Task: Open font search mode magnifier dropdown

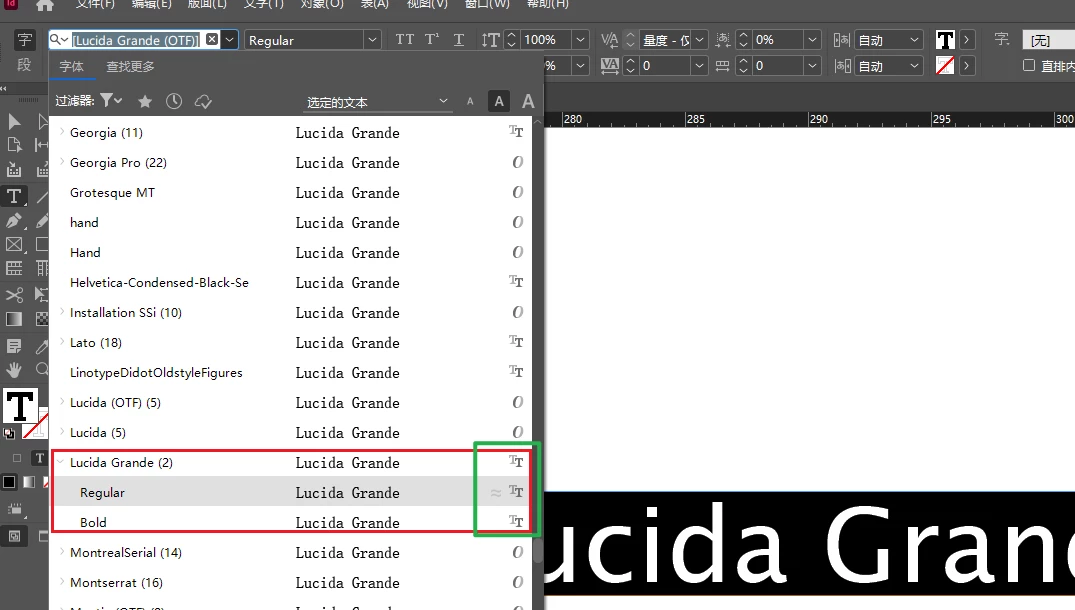Action: coord(58,40)
